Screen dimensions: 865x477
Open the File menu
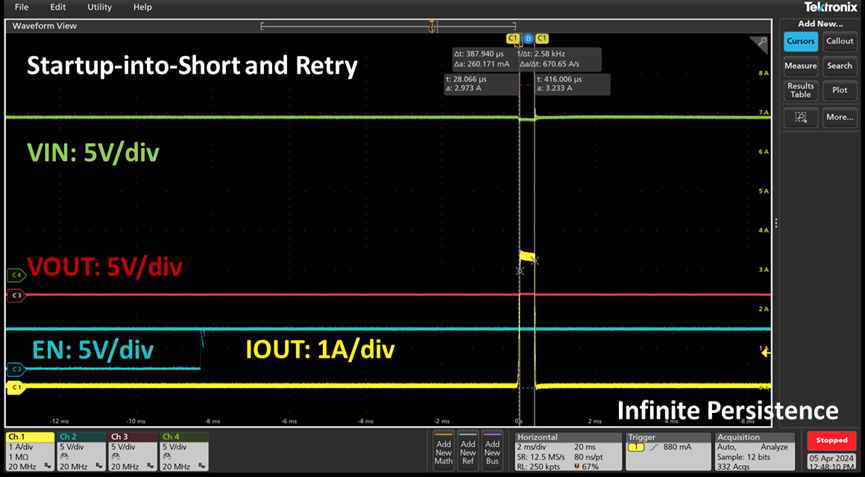[22, 7]
